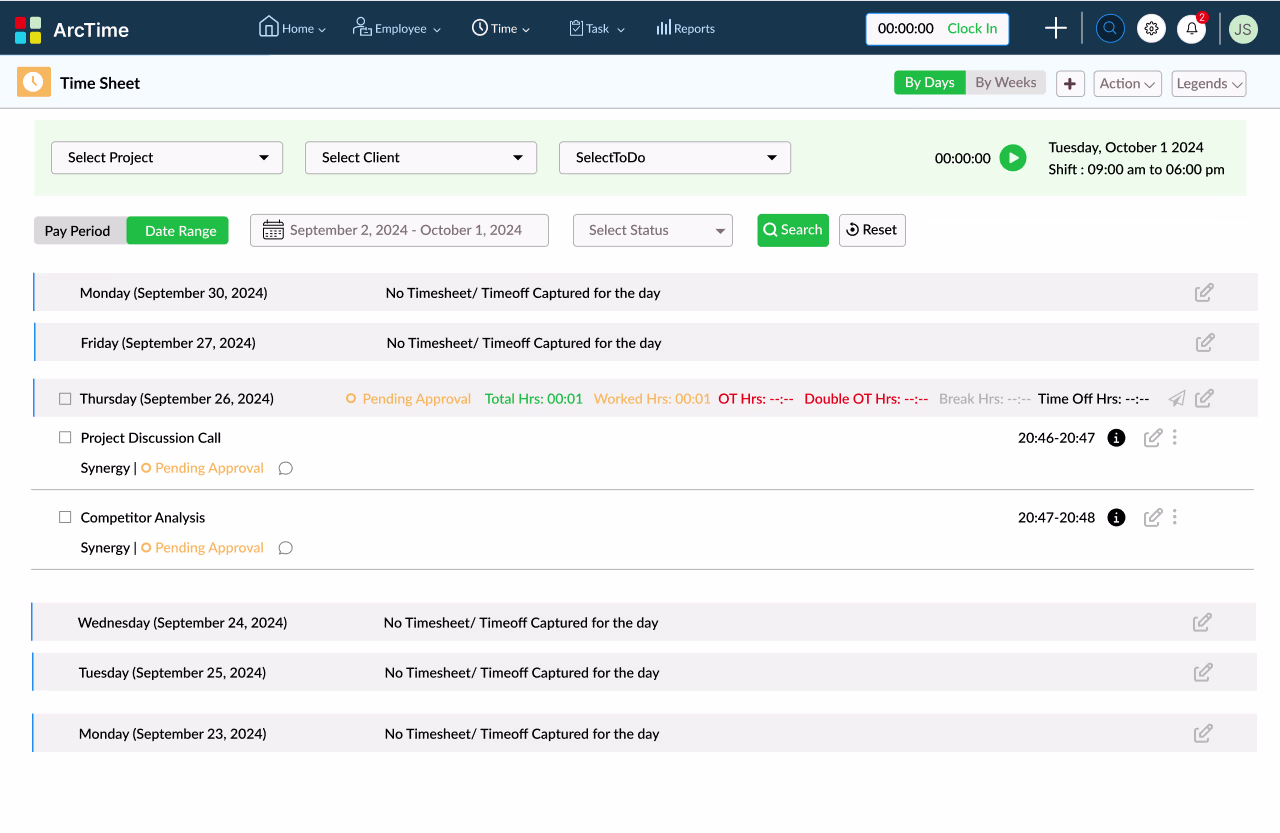
Task: Click Friday (September 27, 2024) row label
Action: coord(168,343)
